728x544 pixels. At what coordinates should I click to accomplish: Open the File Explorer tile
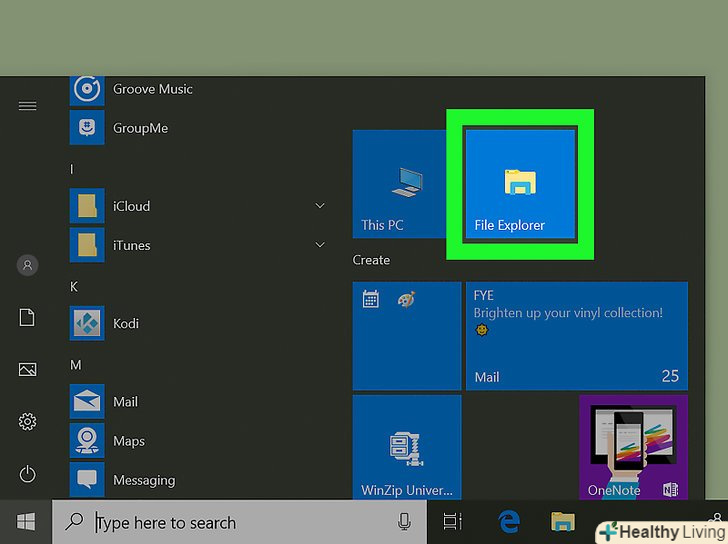pos(519,184)
